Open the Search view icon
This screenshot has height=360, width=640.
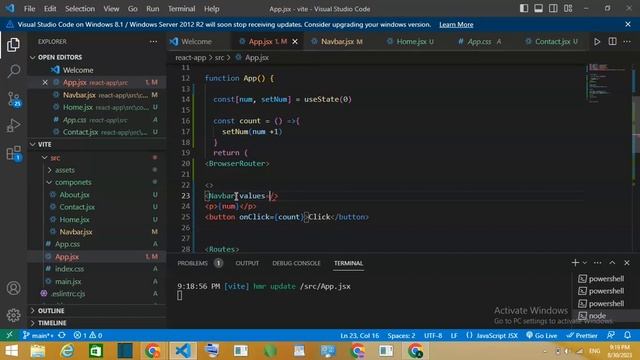coord(13,71)
